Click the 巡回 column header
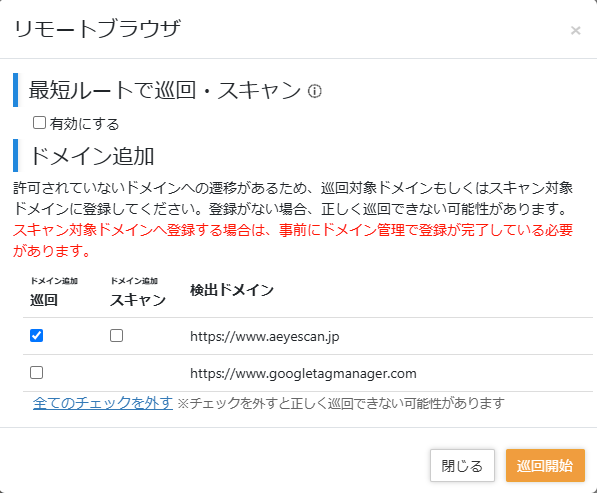Viewport: 597px width, 493px height. pos(44,300)
